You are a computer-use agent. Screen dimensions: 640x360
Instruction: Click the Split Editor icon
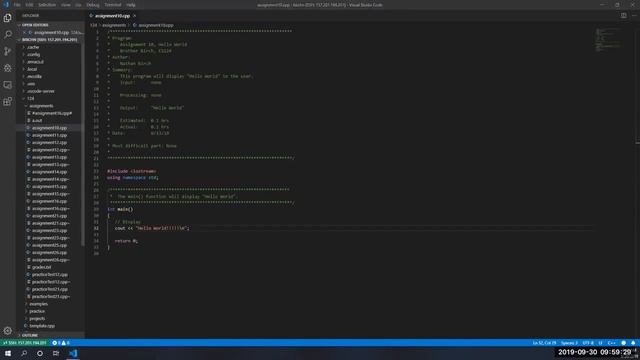coord(624,16)
